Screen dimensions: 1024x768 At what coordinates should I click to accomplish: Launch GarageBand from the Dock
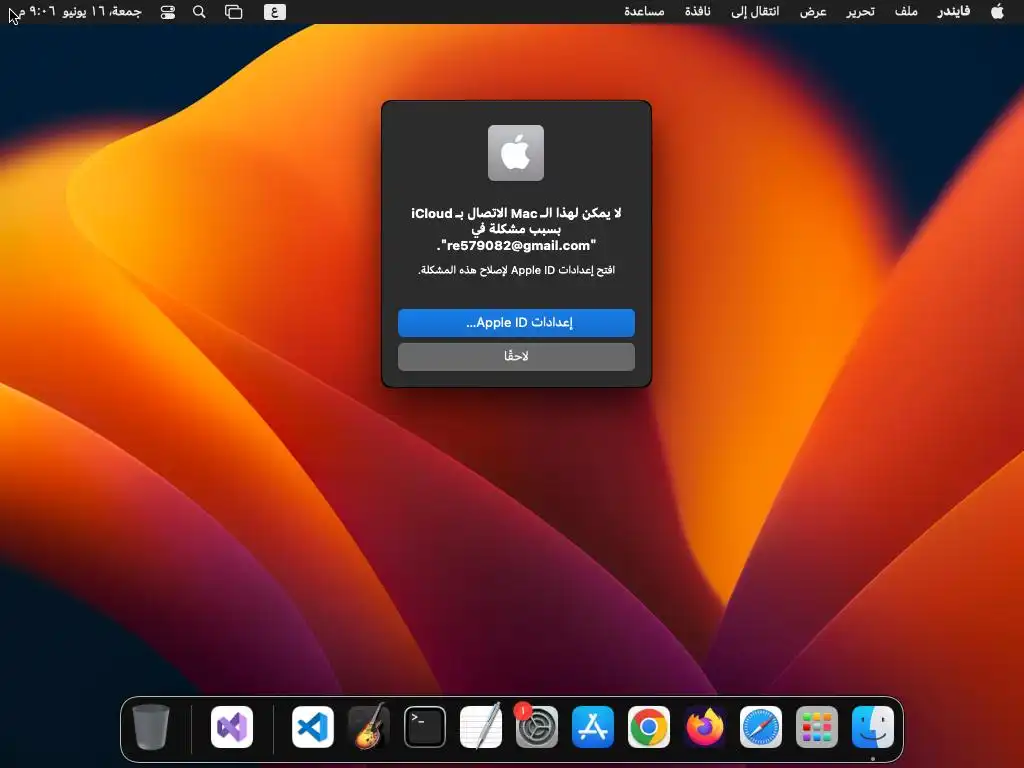click(x=369, y=727)
